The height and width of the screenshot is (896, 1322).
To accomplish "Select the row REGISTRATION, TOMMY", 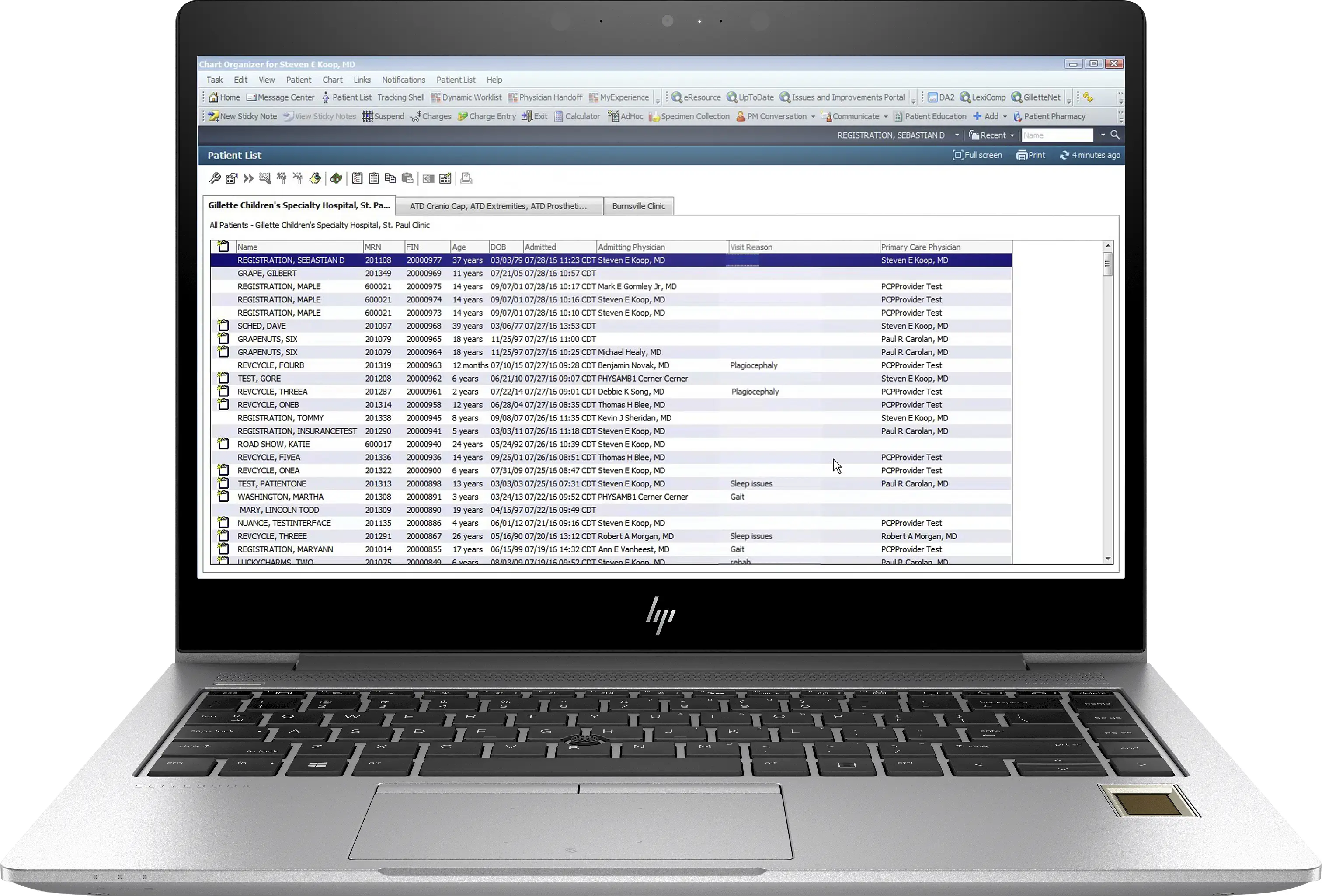I will coord(611,417).
